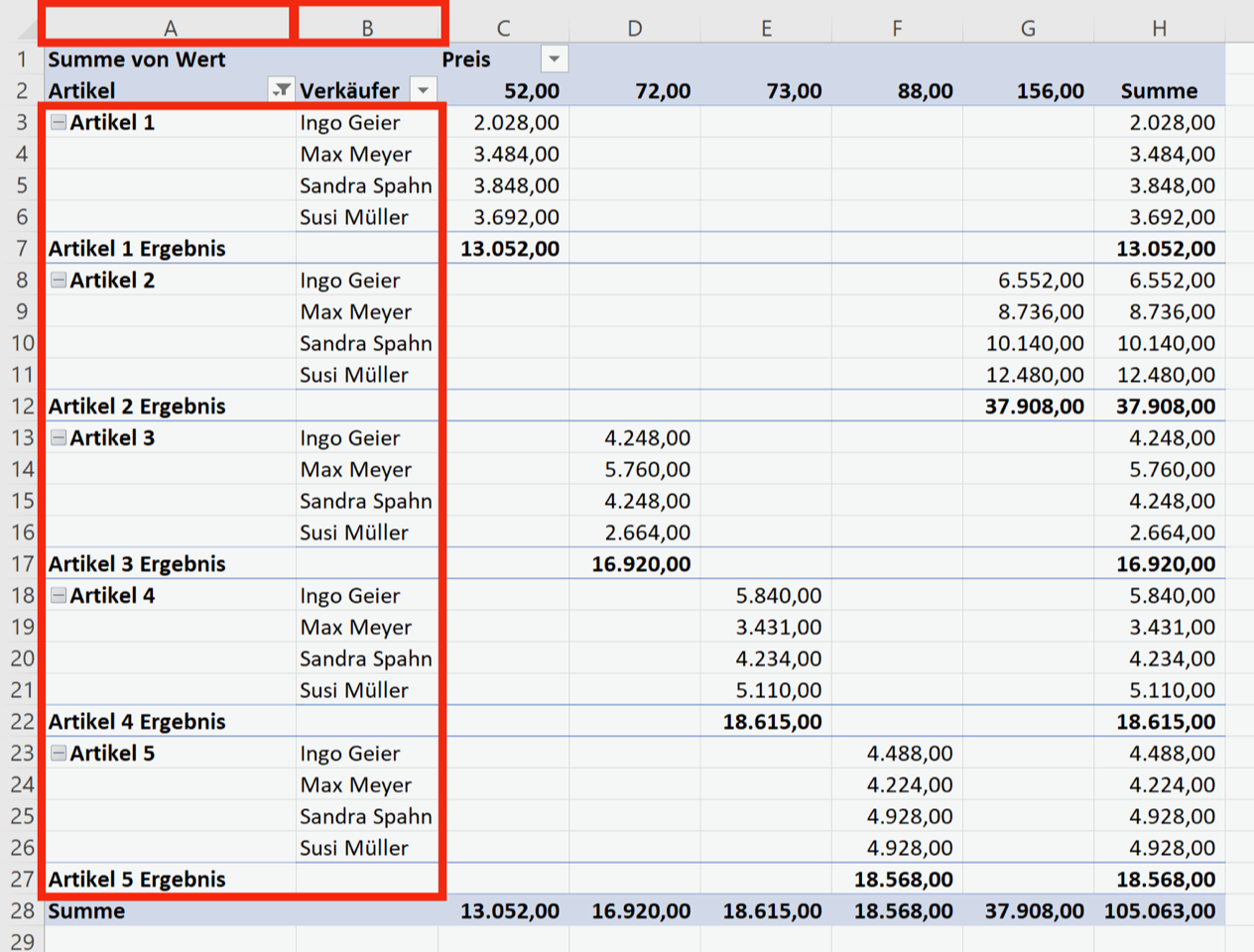Viewport: 1254px width, 952px height.
Task: Select column D header
Action: coord(635,28)
